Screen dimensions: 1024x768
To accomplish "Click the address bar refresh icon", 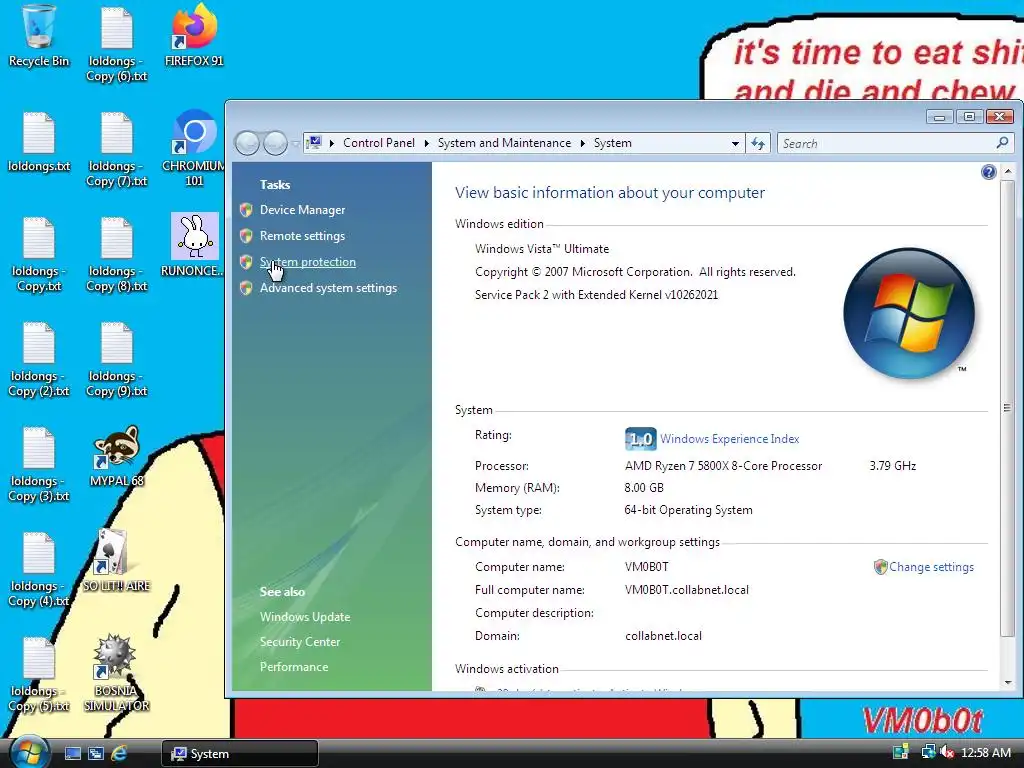I will point(758,143).
